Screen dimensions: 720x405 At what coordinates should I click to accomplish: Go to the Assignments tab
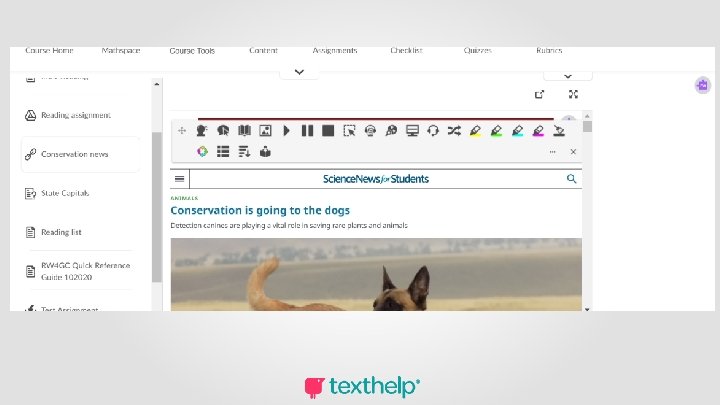tap(335, 51)
